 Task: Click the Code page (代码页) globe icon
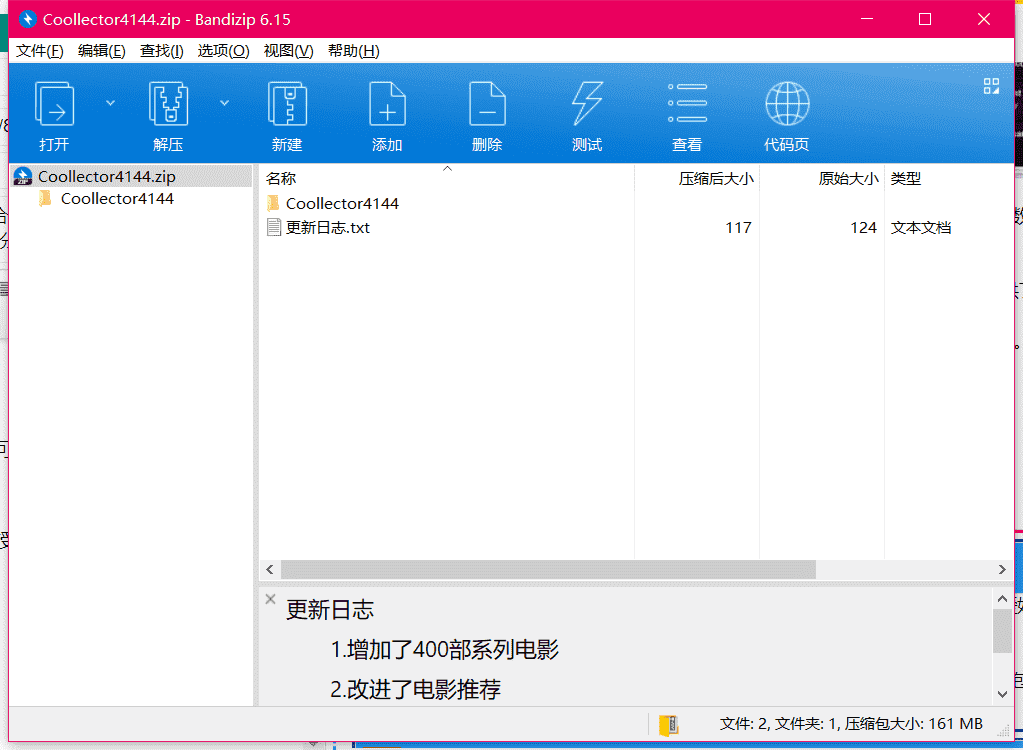tap(787, 103)
